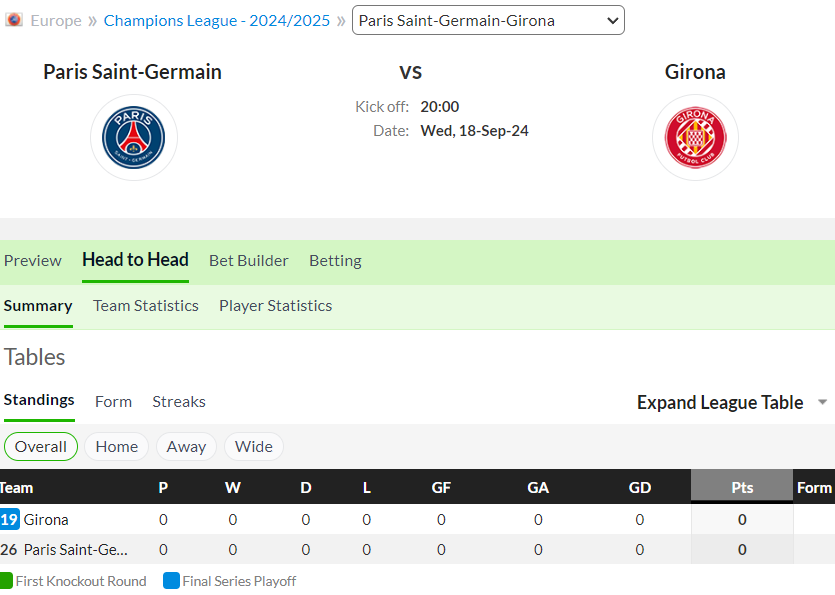Select the Wide table view filter
Screen dimensions: 835x595
pyautogui.click(x=253, y=446)
